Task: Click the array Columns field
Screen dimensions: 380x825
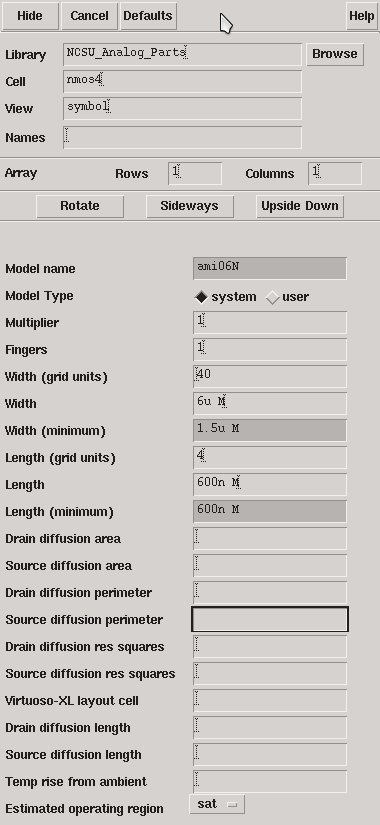Action: [x=335, y=174]
